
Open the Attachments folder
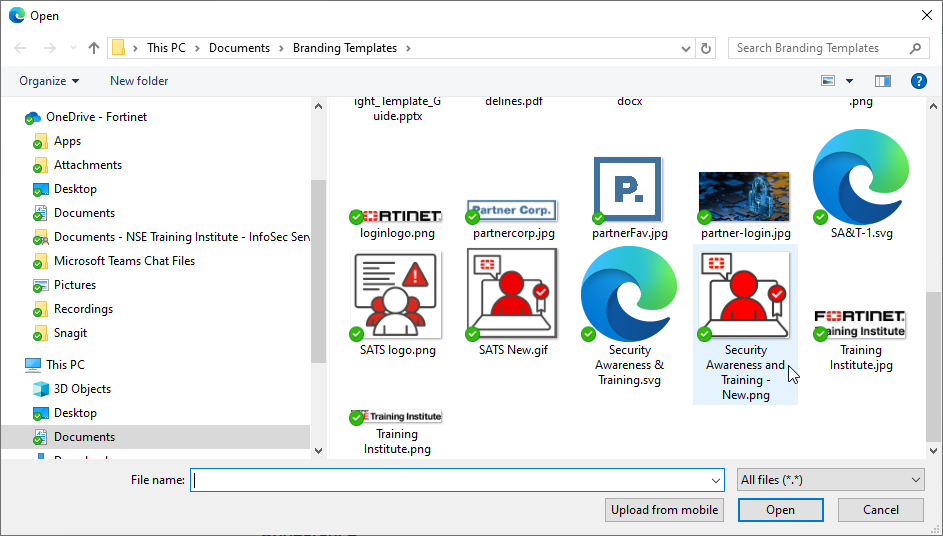88,165
